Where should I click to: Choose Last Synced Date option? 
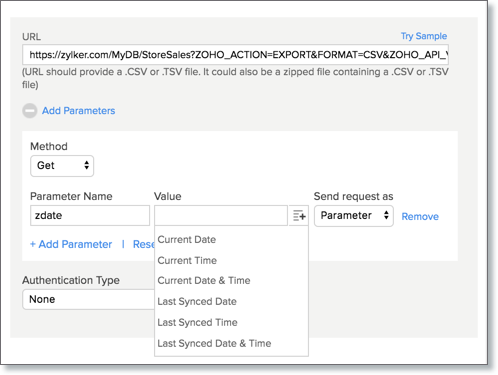(197, 302)
